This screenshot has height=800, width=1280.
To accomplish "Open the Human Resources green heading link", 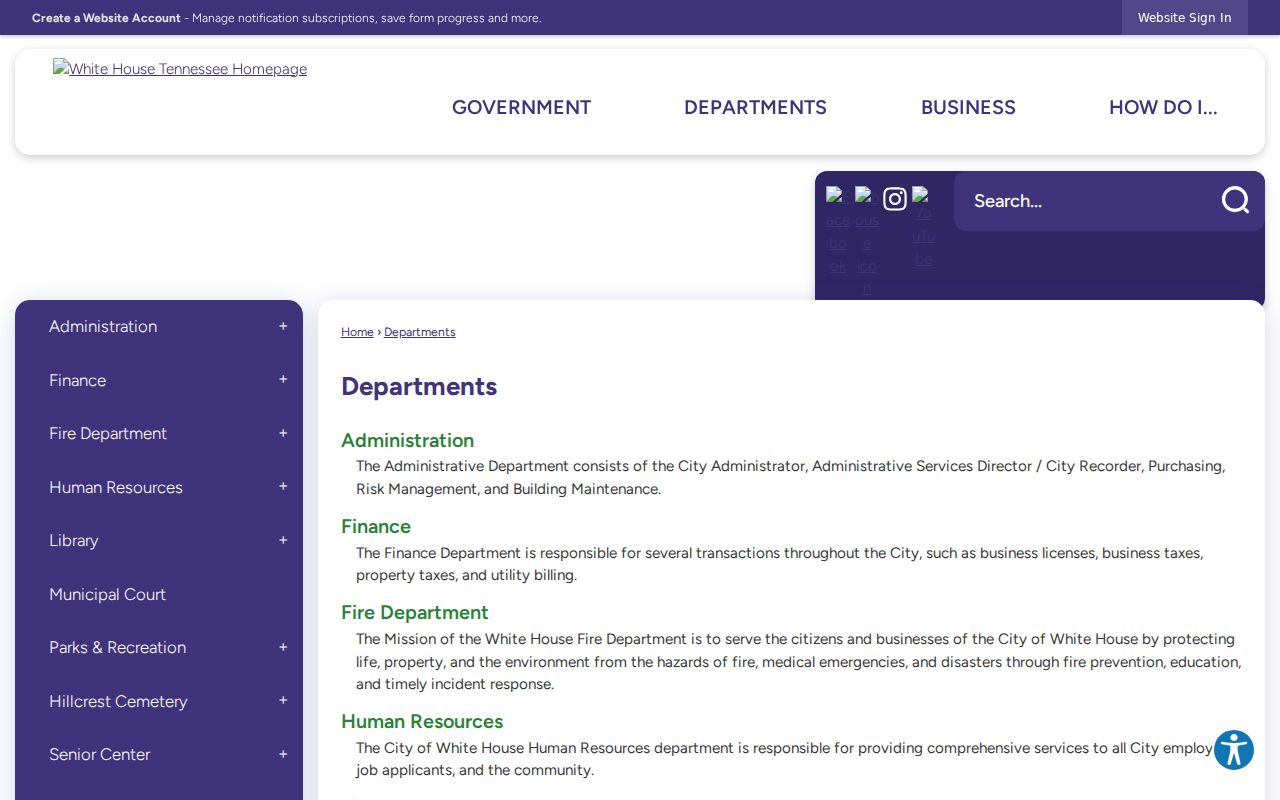I will tap(422, 721).
